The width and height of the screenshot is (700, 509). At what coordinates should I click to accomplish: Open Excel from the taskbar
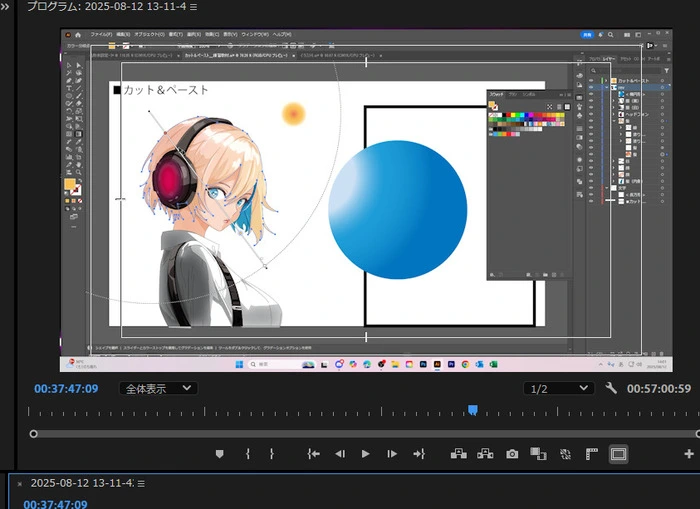[493, 364]
